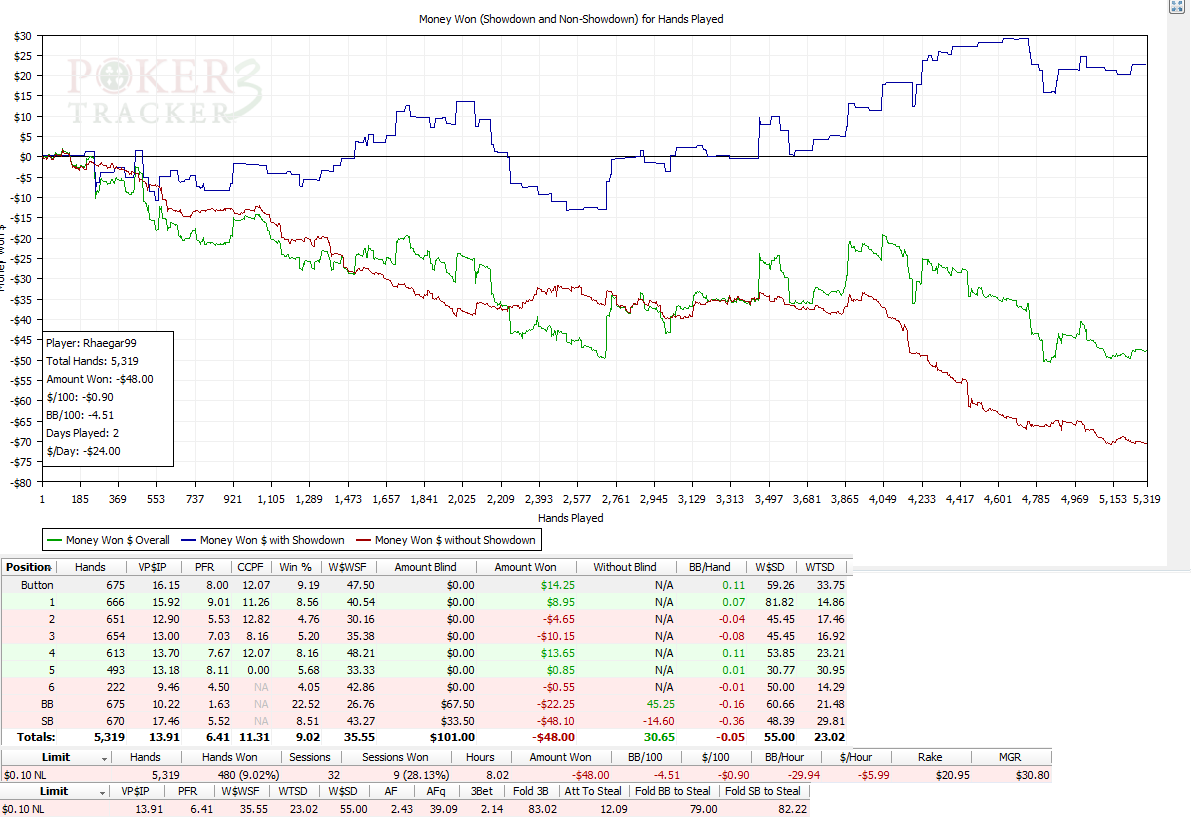Click the 82.22 Fold SB to Steal cell
Screen dimensions: 1191x822
tap(792, 809)
